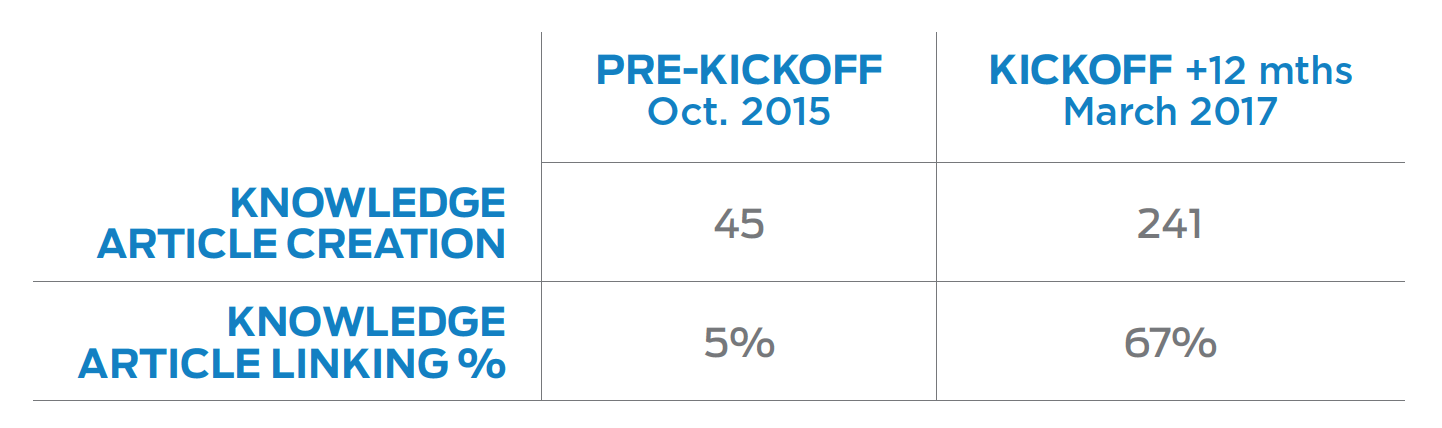This screenshot has height=428, width=1442.
Task: Select the ARTICLE CREATION row label
Action: click(x=301, y=244)
